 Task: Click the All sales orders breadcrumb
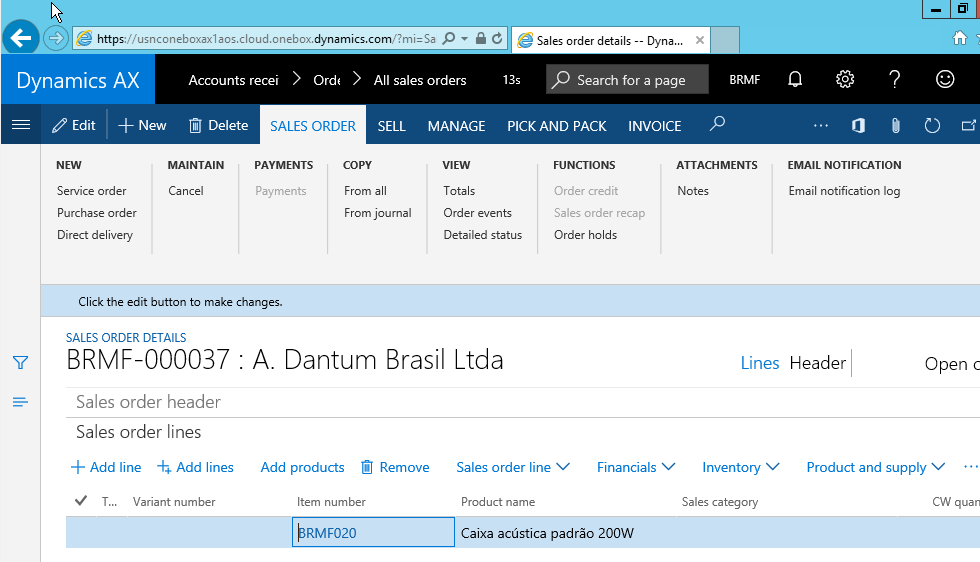click(x=420, y=80)
